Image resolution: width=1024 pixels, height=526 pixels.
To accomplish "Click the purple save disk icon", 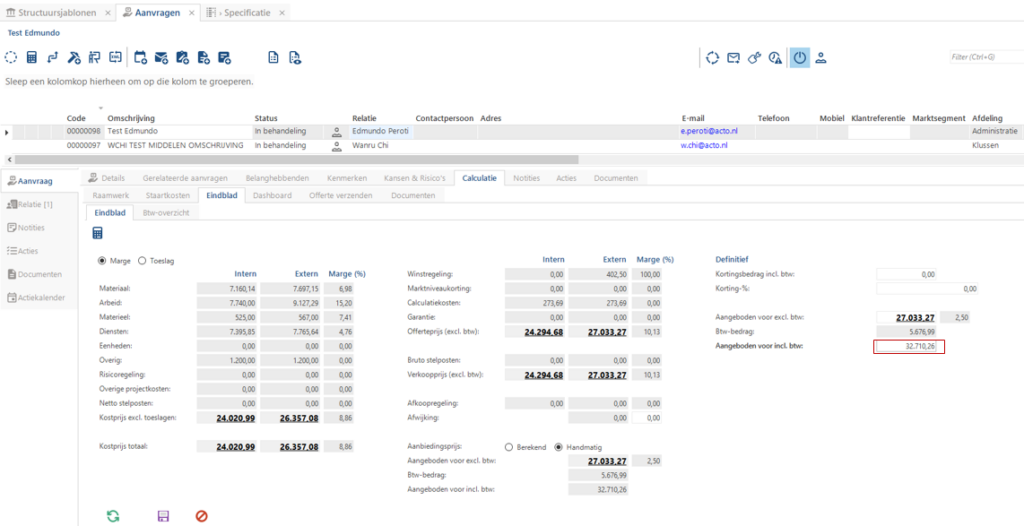I will point(163,516).
